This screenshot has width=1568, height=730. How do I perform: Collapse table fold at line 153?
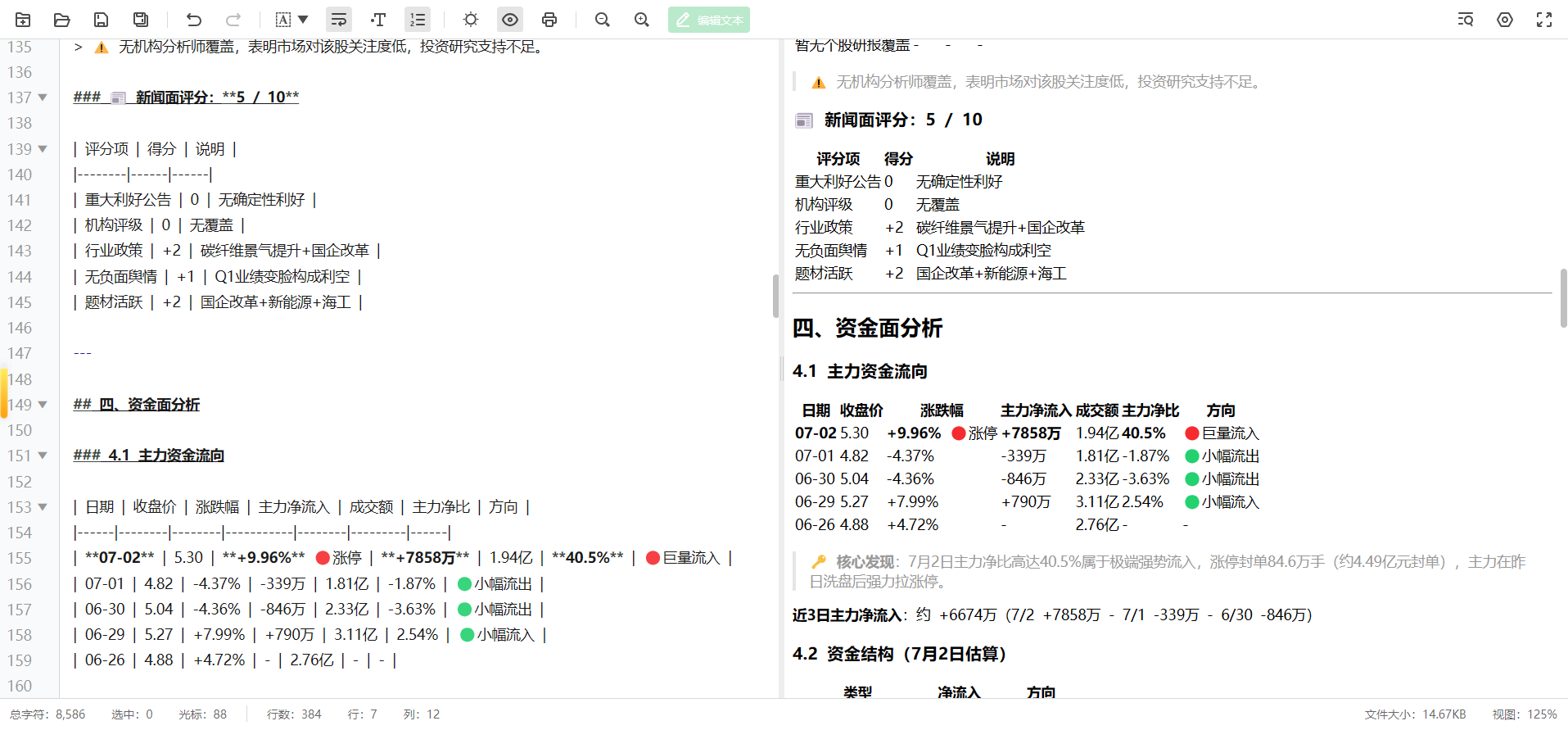point(43,507)
